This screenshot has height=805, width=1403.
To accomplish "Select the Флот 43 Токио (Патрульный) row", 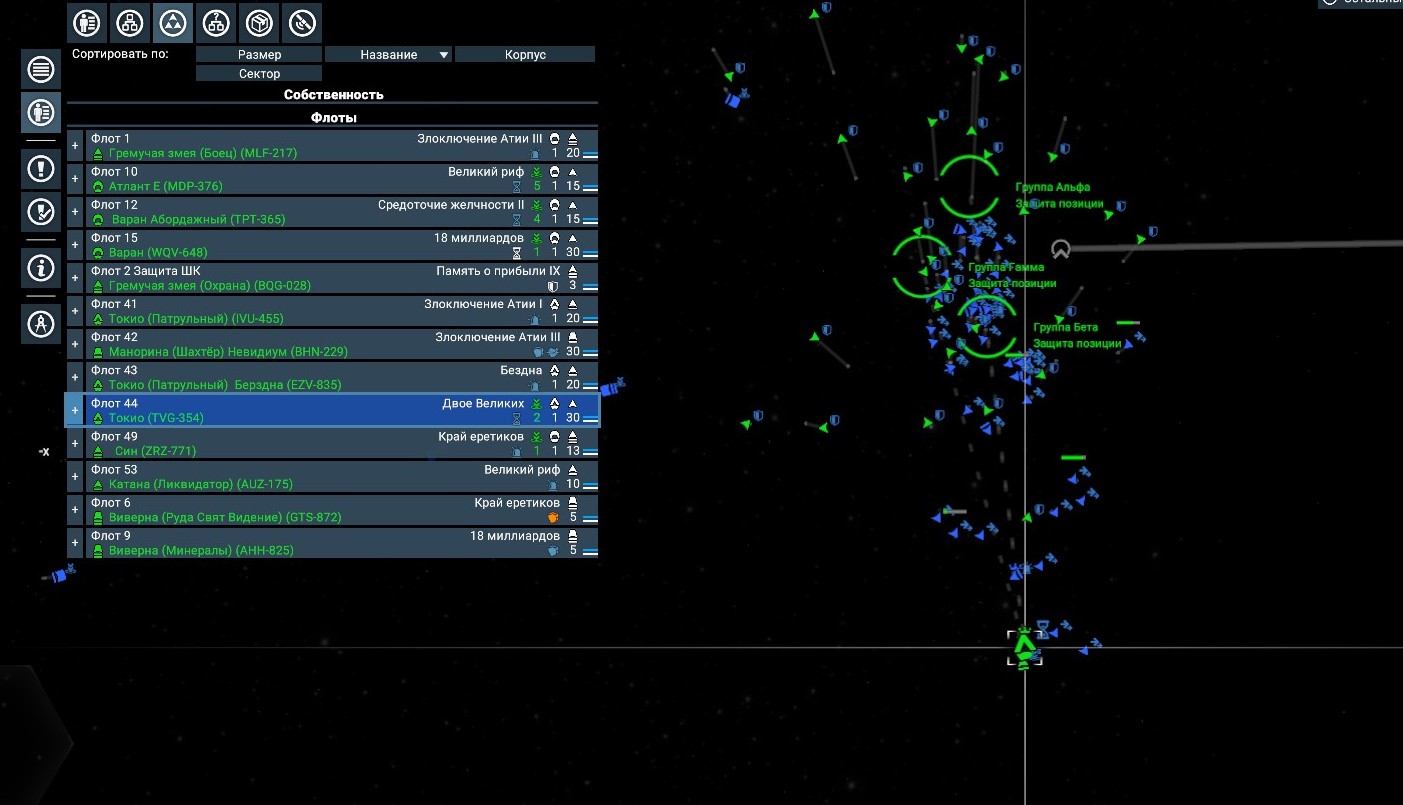I will click(342, 377).
